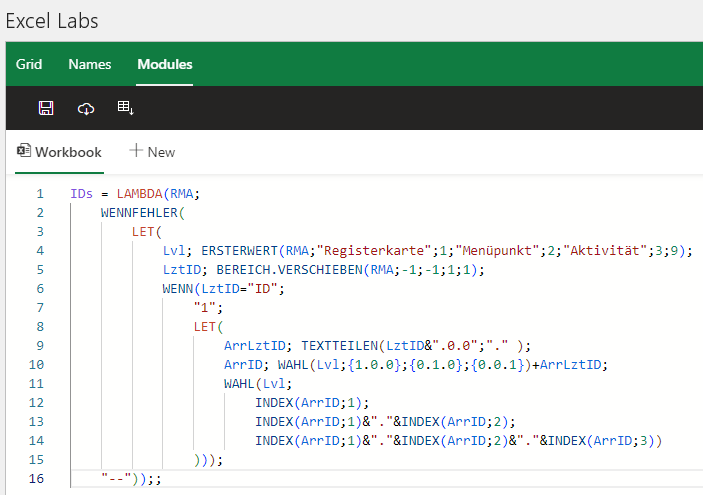This screenshot has height=495, width=703.
Task: Click the "--" string on line 16
Action: (116, 479)
